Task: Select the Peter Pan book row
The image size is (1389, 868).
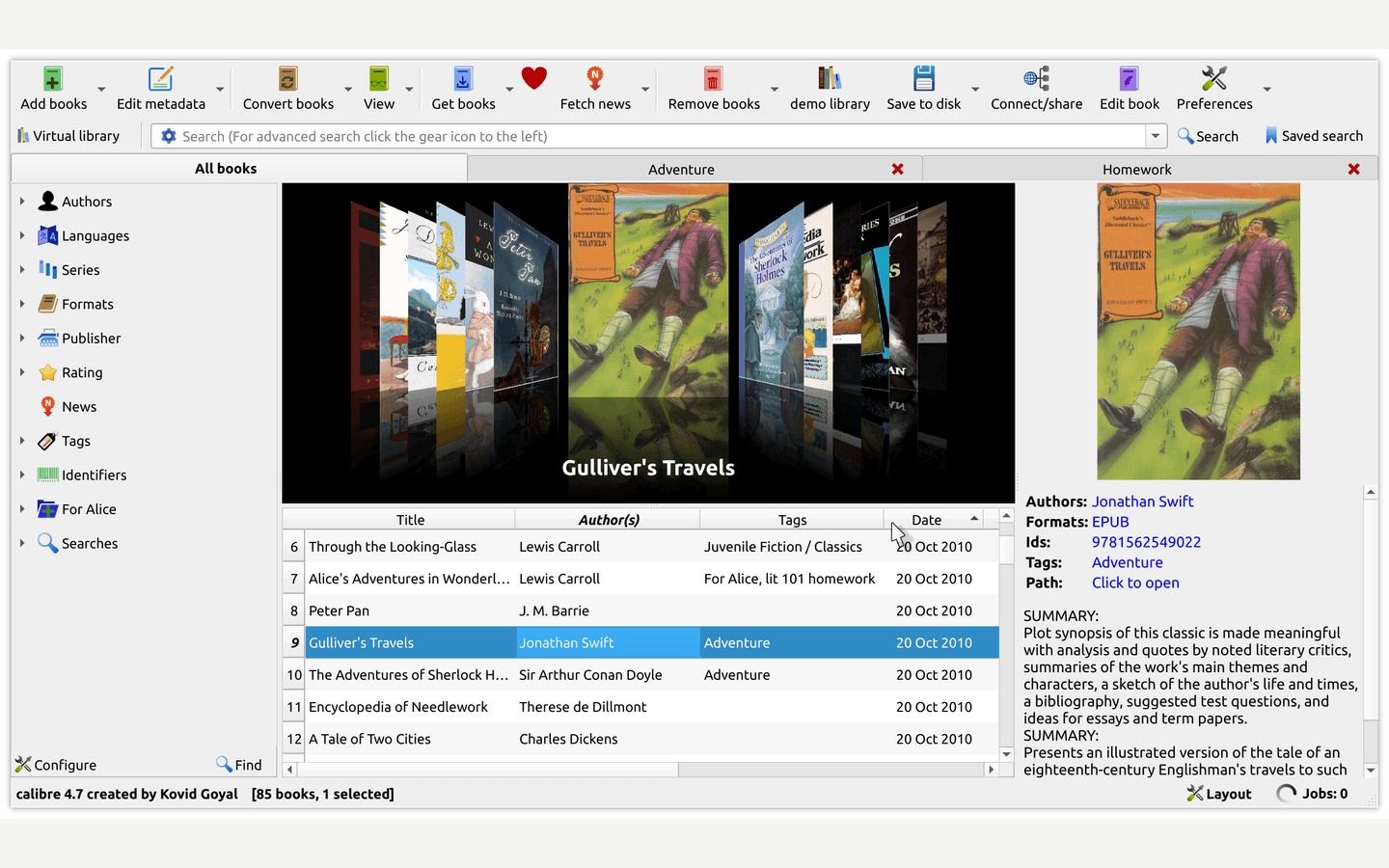Action: (641, 610)
